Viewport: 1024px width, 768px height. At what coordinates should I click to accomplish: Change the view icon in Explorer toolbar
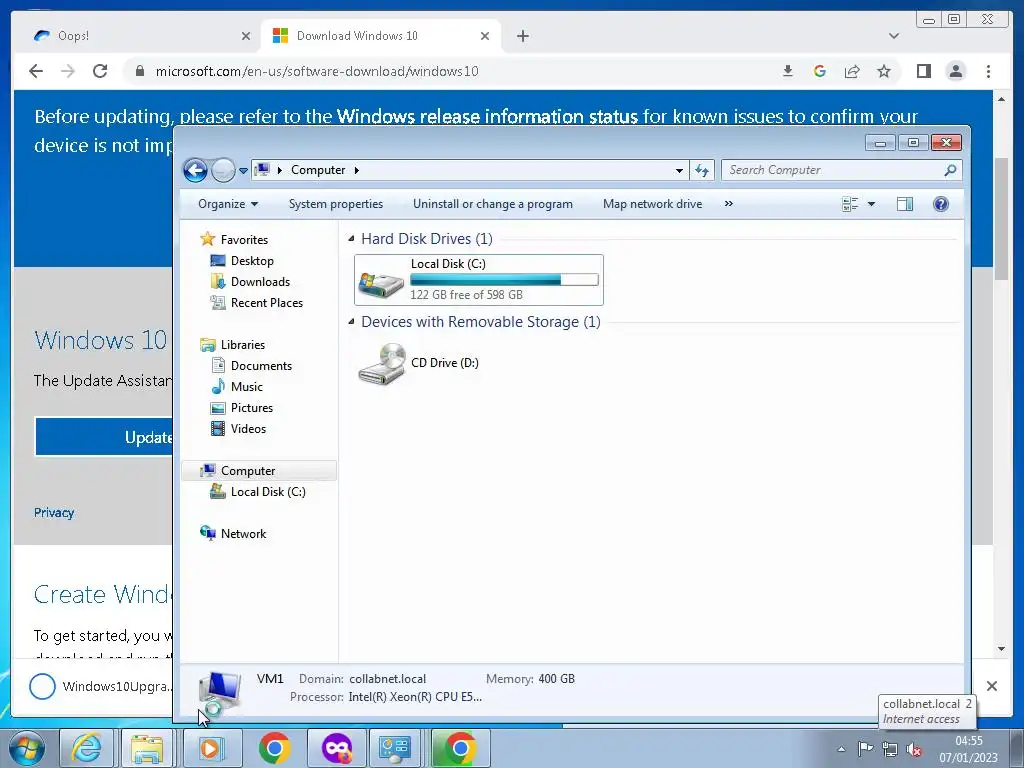[x=850, y=204]
